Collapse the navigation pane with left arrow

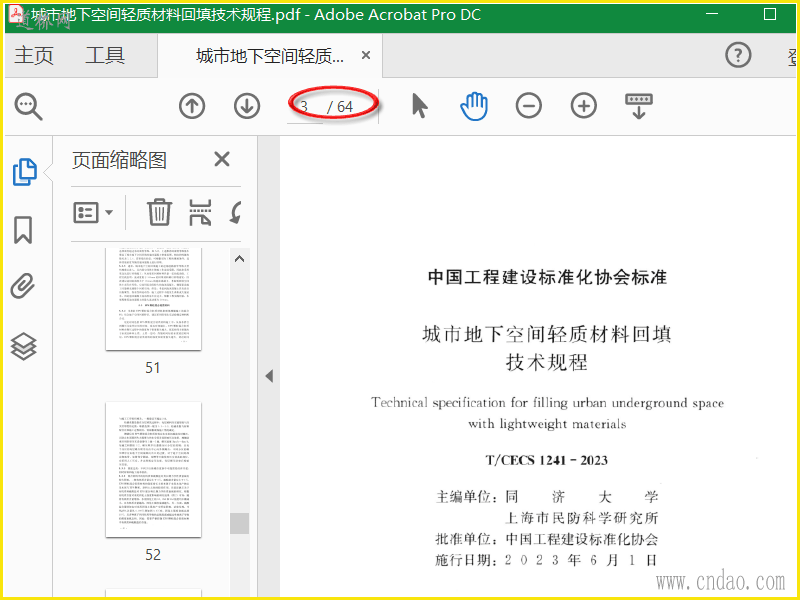[269, 377]
